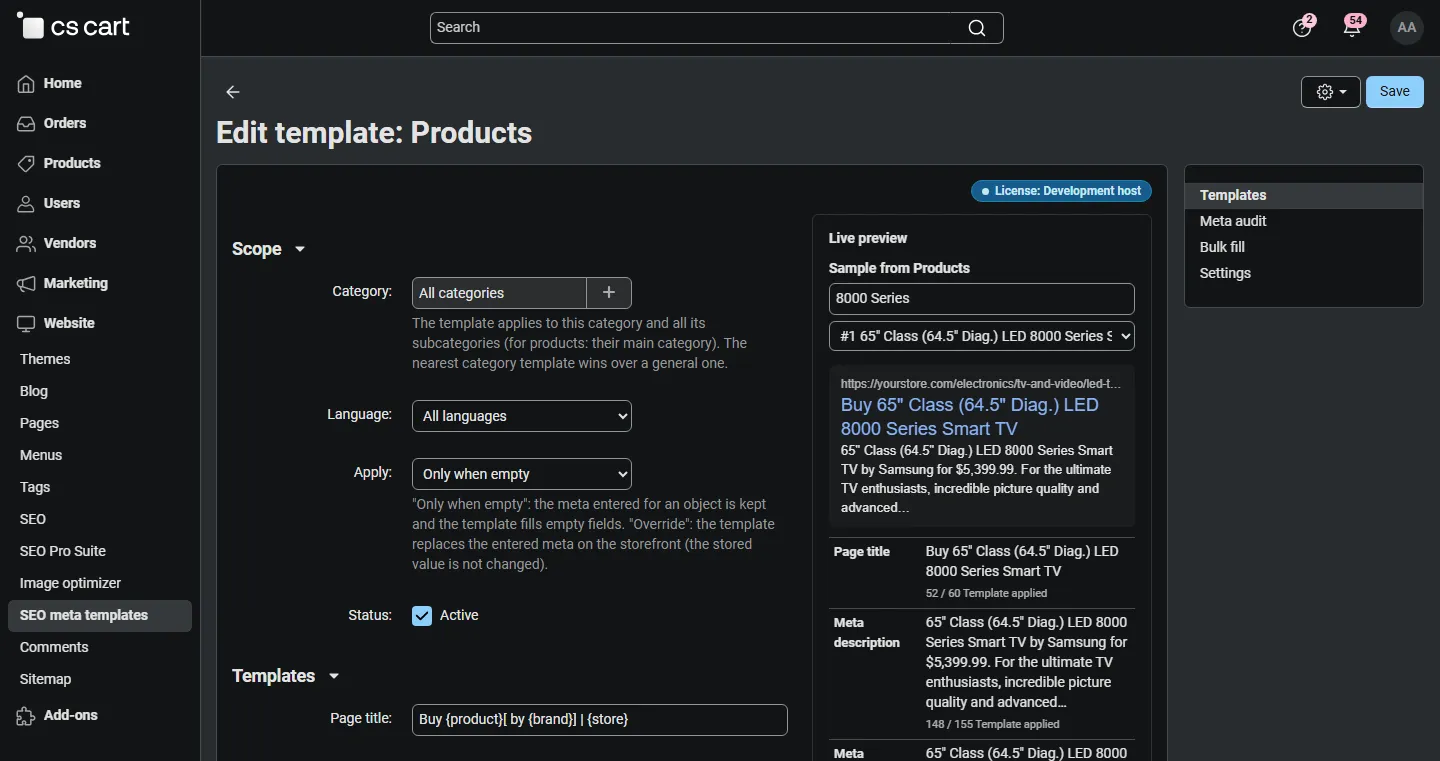Open the help icon with badge 2
Screen dimensions: 1440x761
tap(1302, 27)
